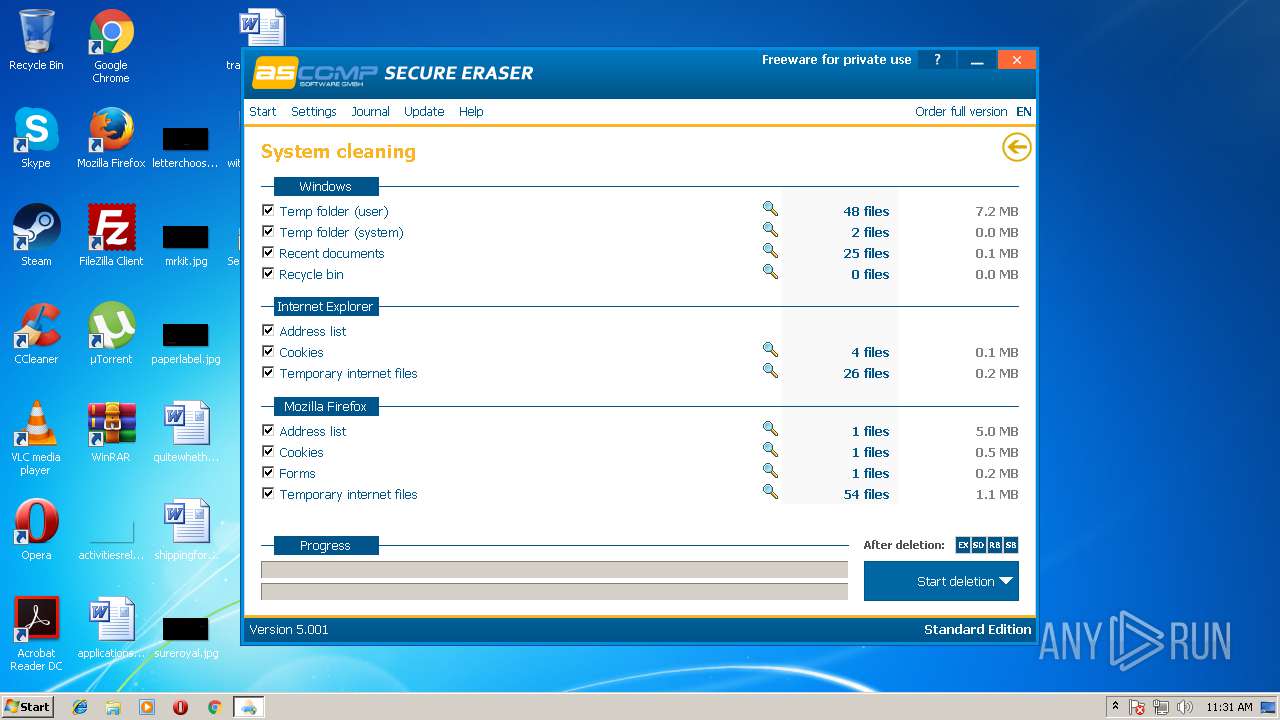Inspect Temp folder (user) with the magnifier icon

point(770,209)
